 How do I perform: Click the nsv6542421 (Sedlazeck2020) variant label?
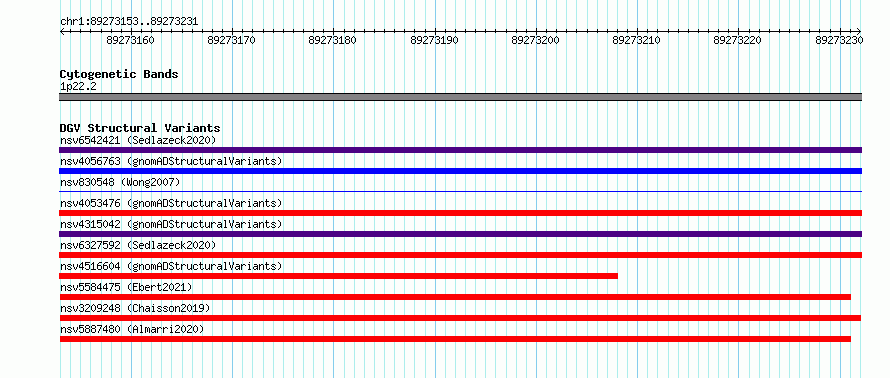pos(138,140)
